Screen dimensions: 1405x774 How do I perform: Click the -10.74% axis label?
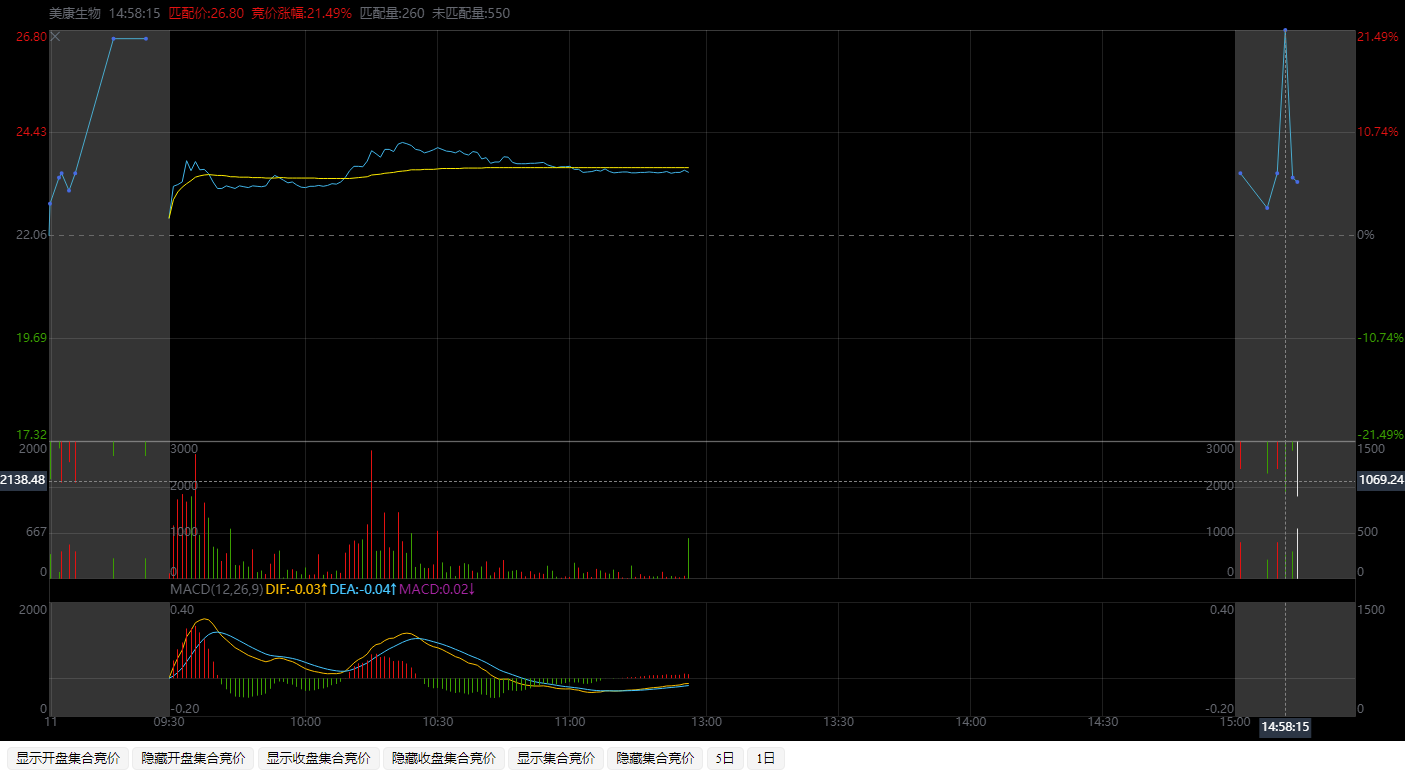pyautogui.click(x=1381, y=338)
